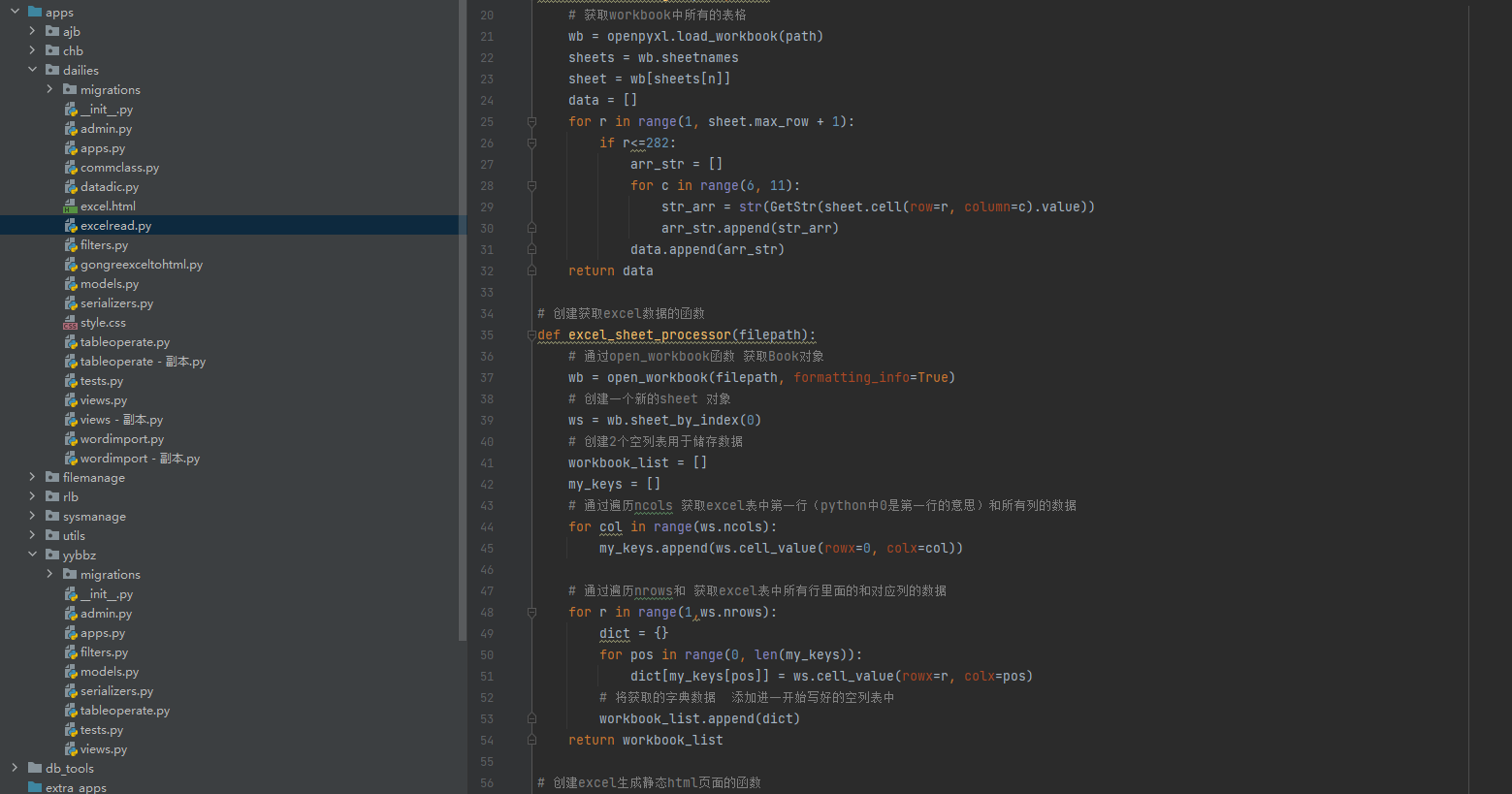This screenshot has width=1512, height=794.
Task: Click the sysmanage folder icon
Action: tap(52, 516)
